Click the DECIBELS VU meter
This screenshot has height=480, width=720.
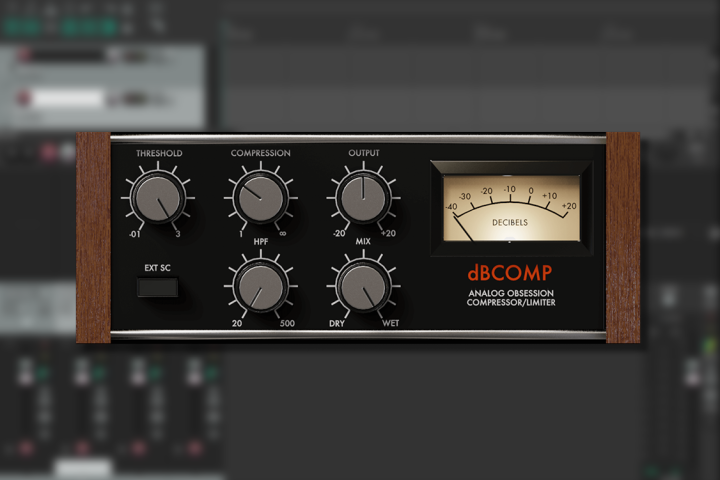coord(511,208)
